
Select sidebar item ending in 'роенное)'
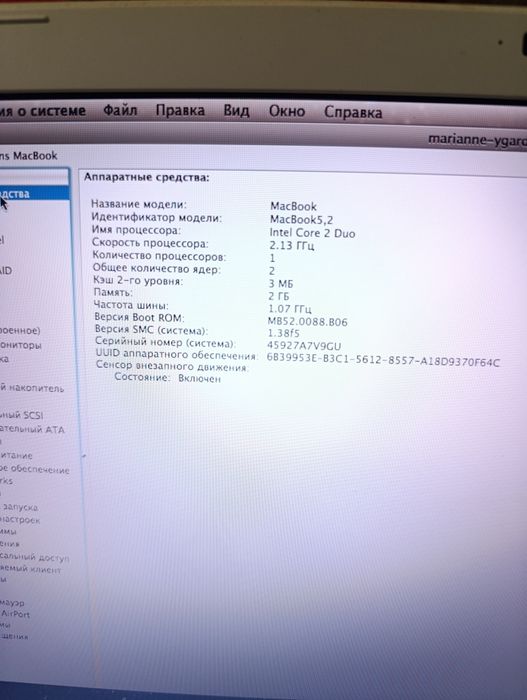coord(20,331)
